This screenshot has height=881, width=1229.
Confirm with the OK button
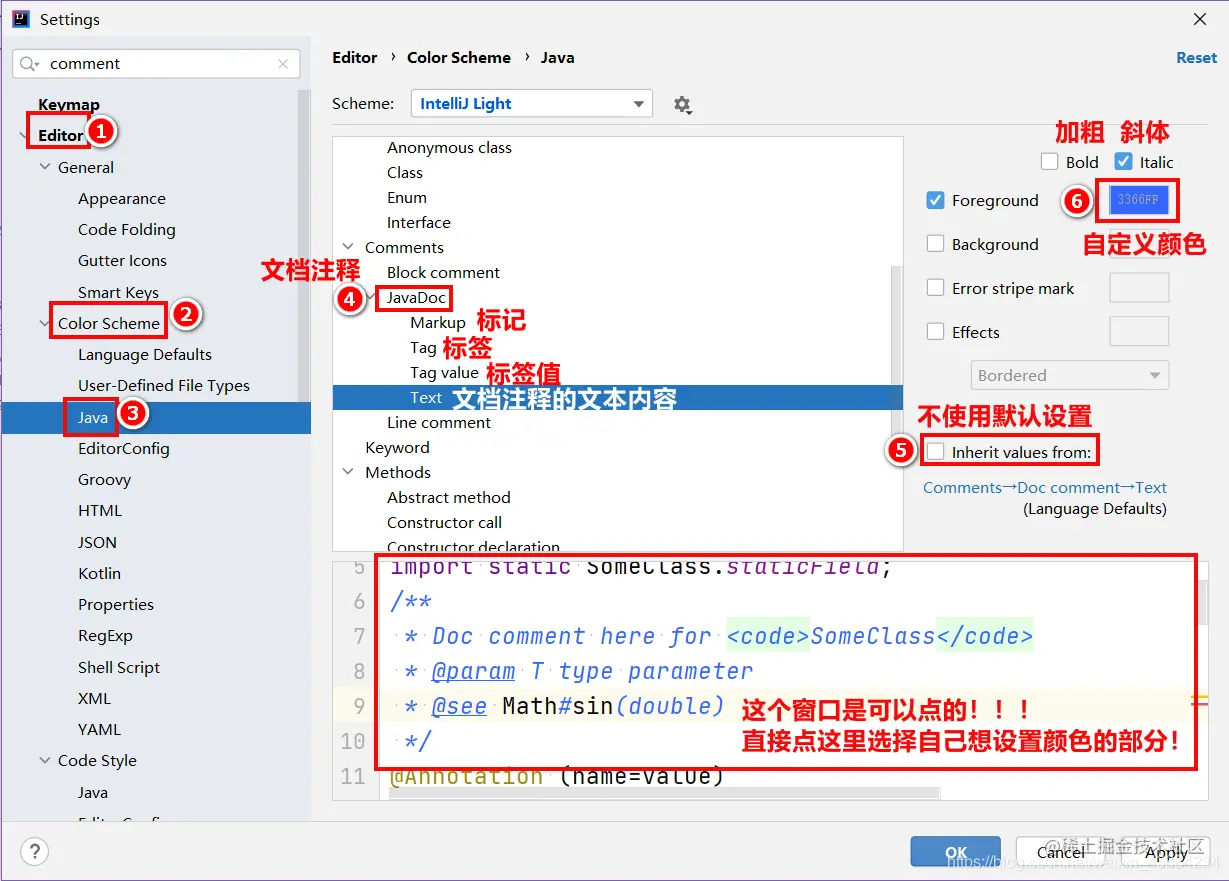956,852
